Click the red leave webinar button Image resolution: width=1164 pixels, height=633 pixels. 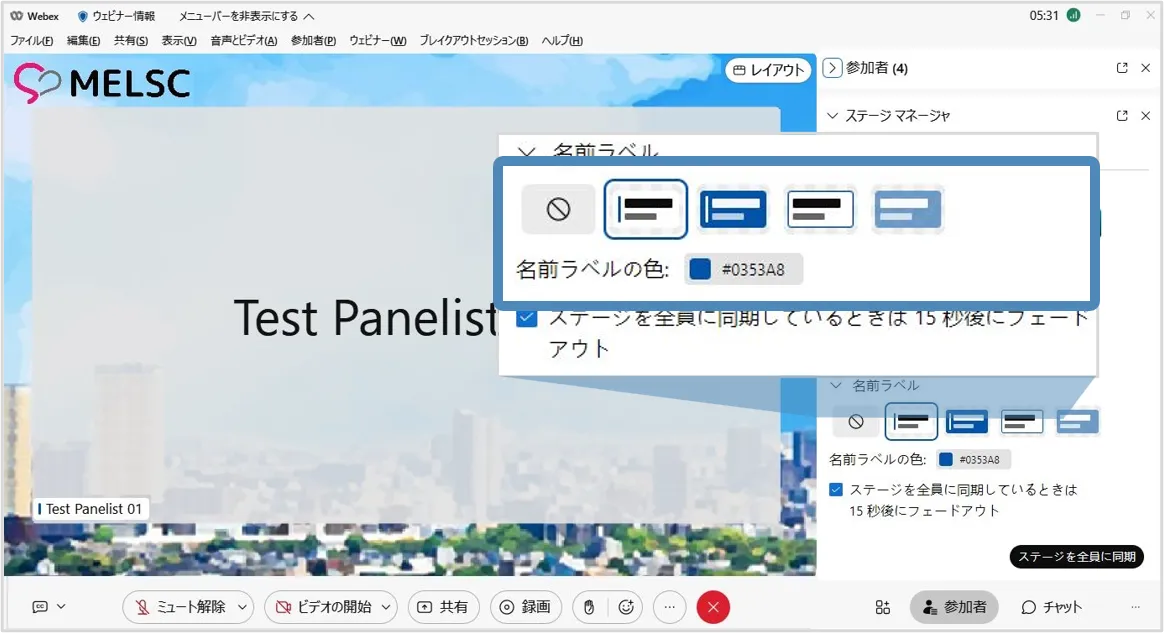[713, 607]
